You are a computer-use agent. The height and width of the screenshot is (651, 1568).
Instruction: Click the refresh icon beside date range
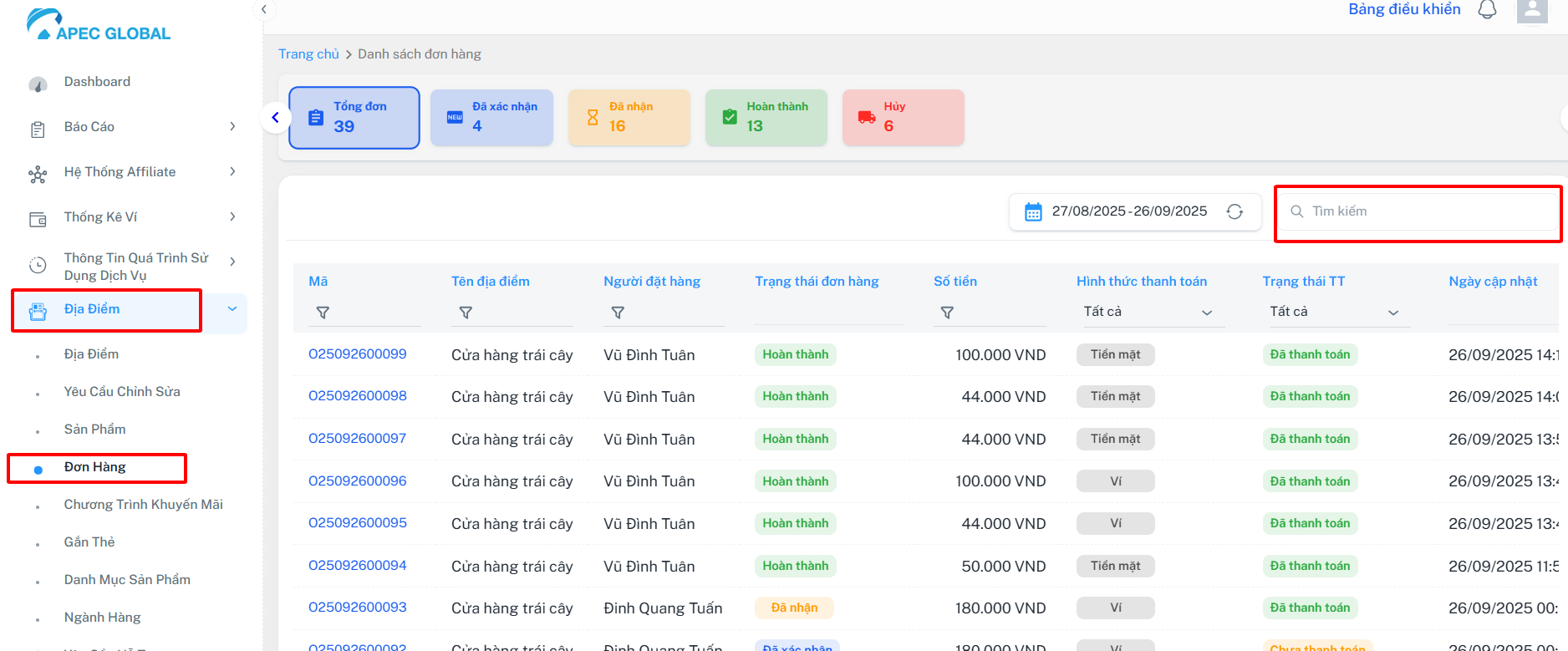1235,211
